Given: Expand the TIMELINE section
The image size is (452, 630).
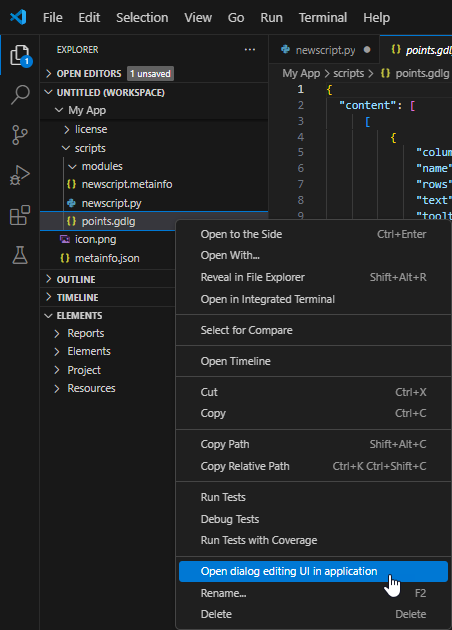Looking at the screenshot, I should tap(49, 297).
